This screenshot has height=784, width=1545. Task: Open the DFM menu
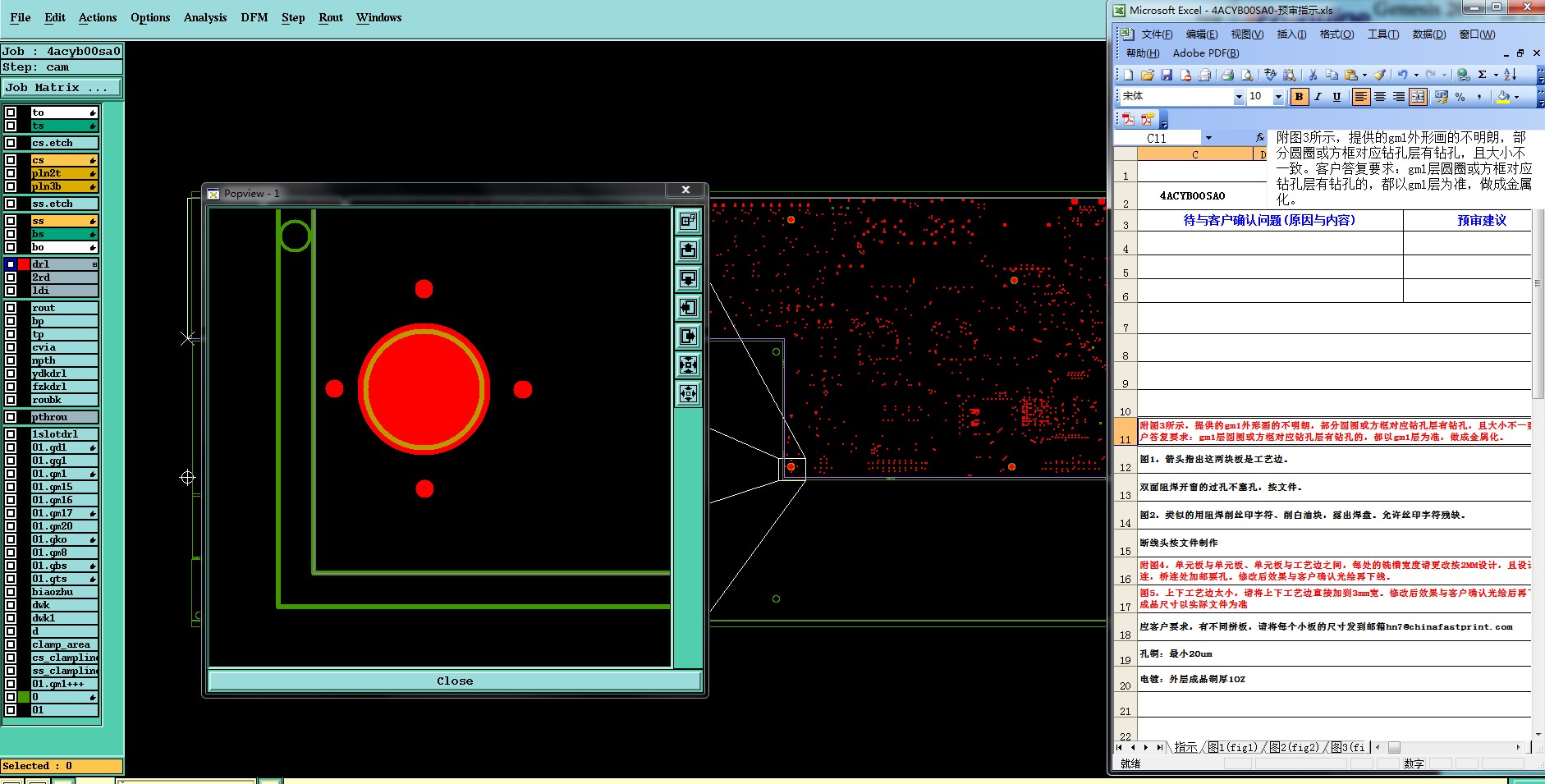(254, 17)
